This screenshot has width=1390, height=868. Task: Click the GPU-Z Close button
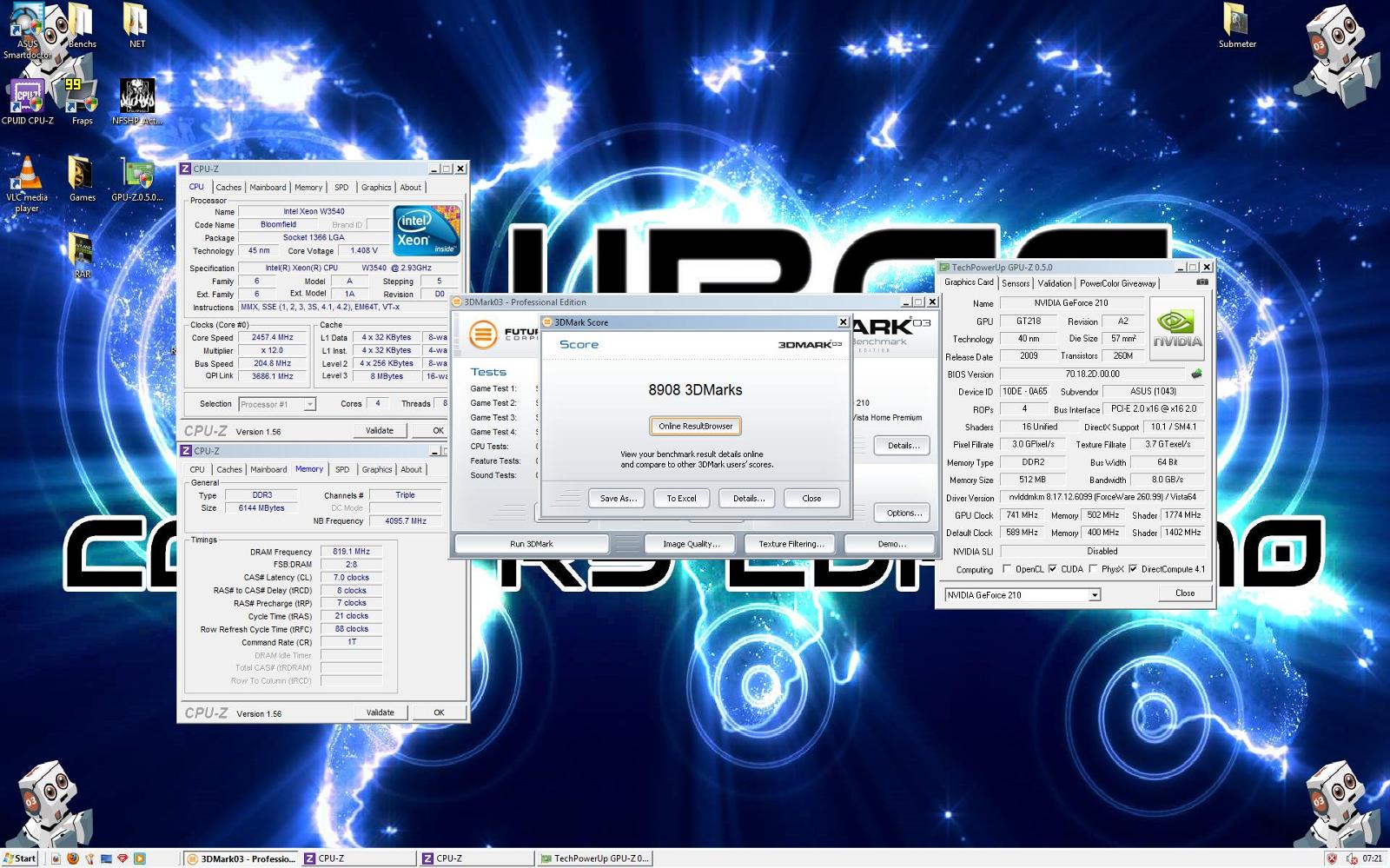click(1185, 593)
